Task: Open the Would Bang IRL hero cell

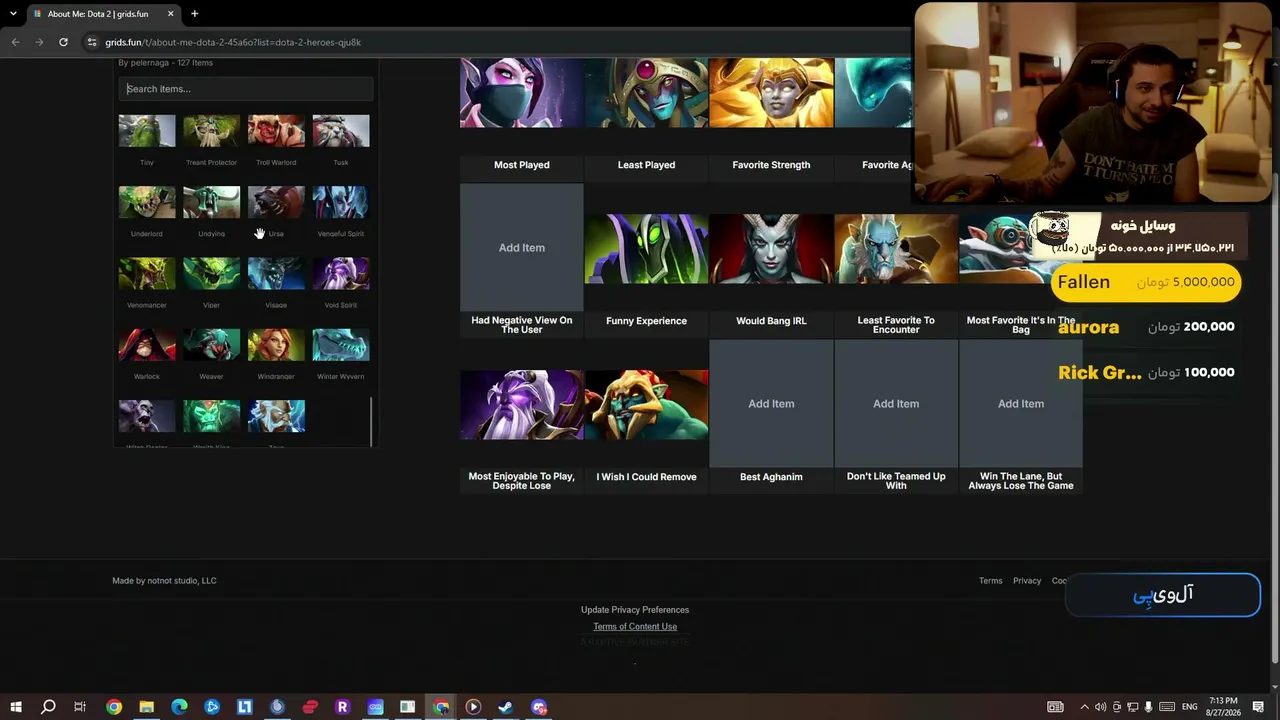Action: (771, 248)
